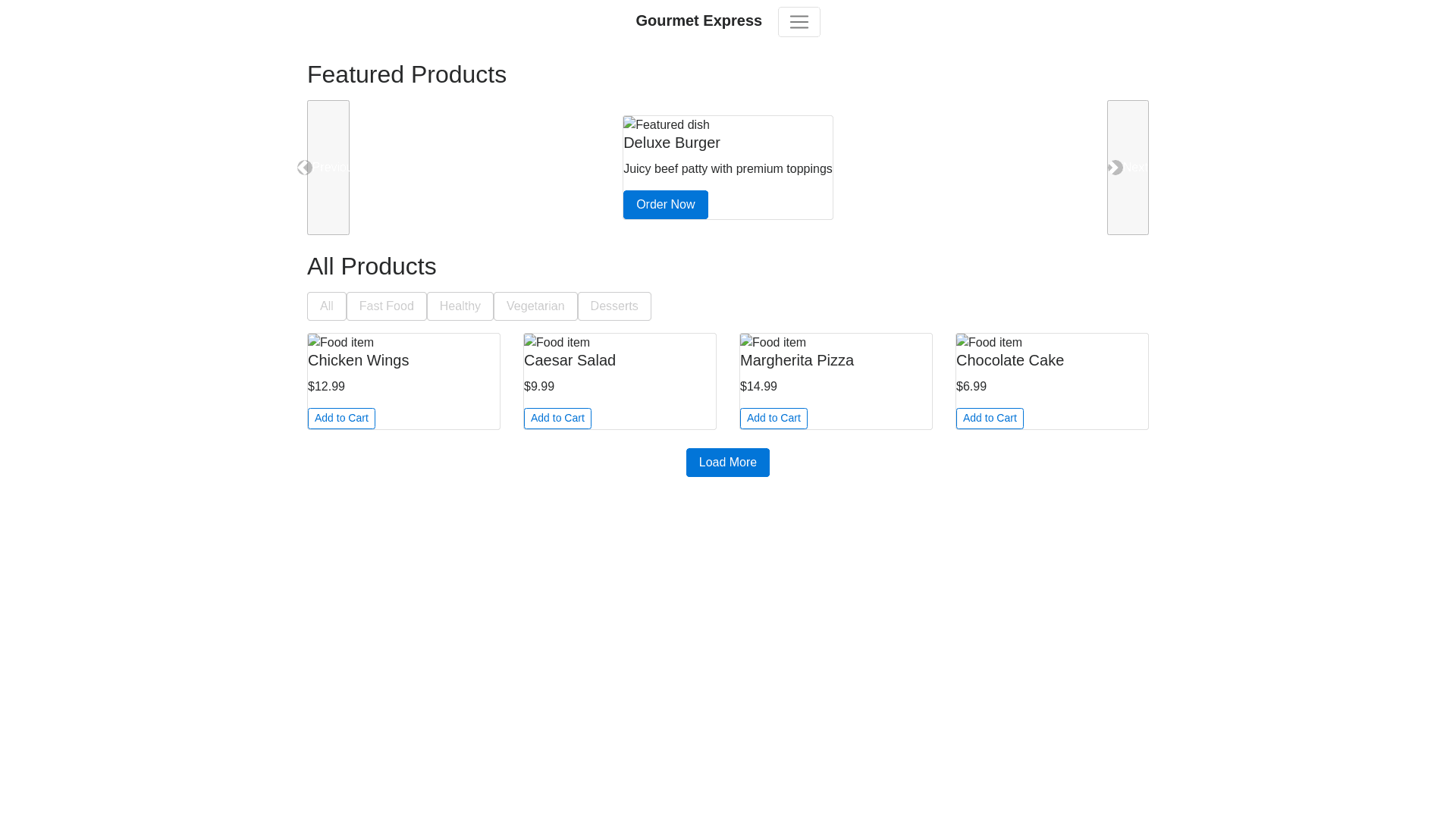Click the Load More button
The image size is (1456, 819).
click(727, 463)
